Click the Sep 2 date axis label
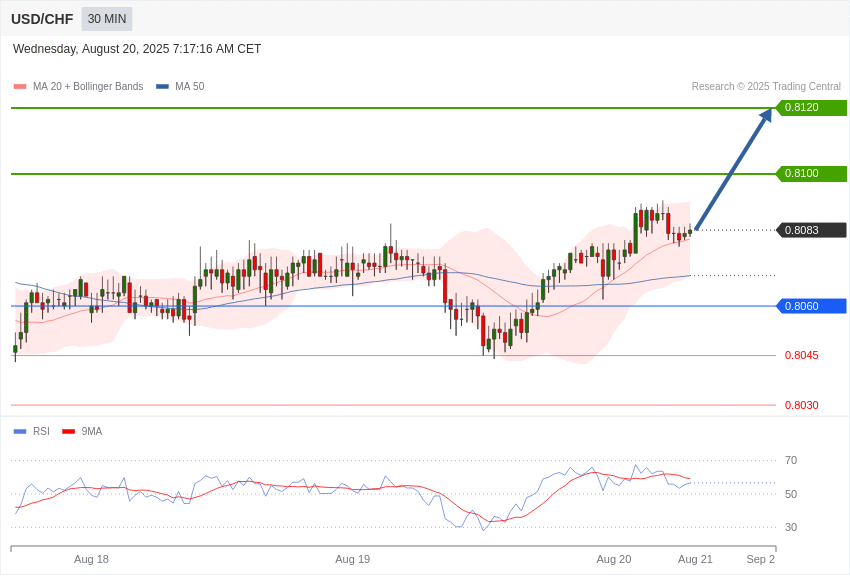The height and width of the screenshot is (576, 850). click(x=761, y=559)
